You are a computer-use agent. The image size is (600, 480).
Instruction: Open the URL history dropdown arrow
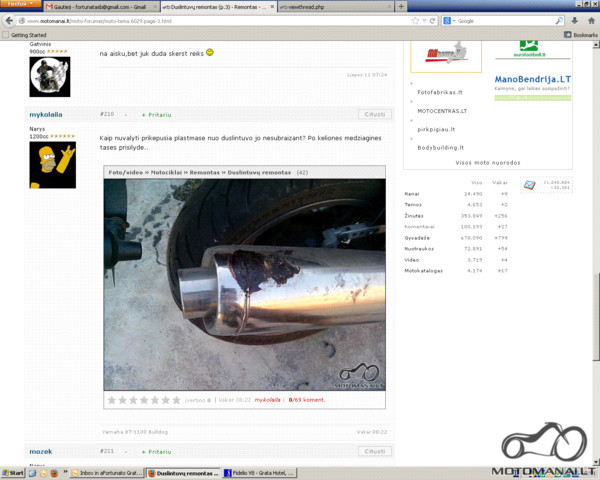[x=424, y=21]
